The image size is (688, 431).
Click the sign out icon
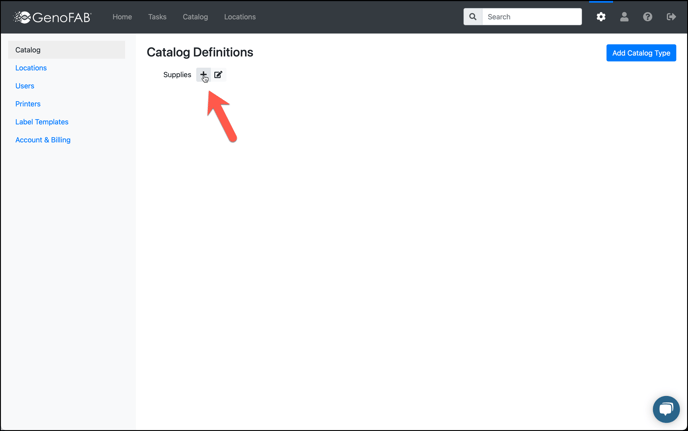[671, 17]
